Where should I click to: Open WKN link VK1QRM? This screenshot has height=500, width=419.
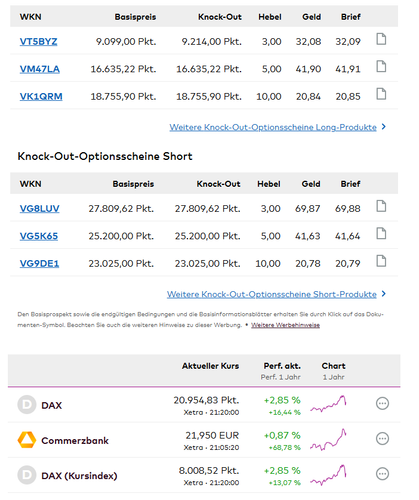click(41, 97)
